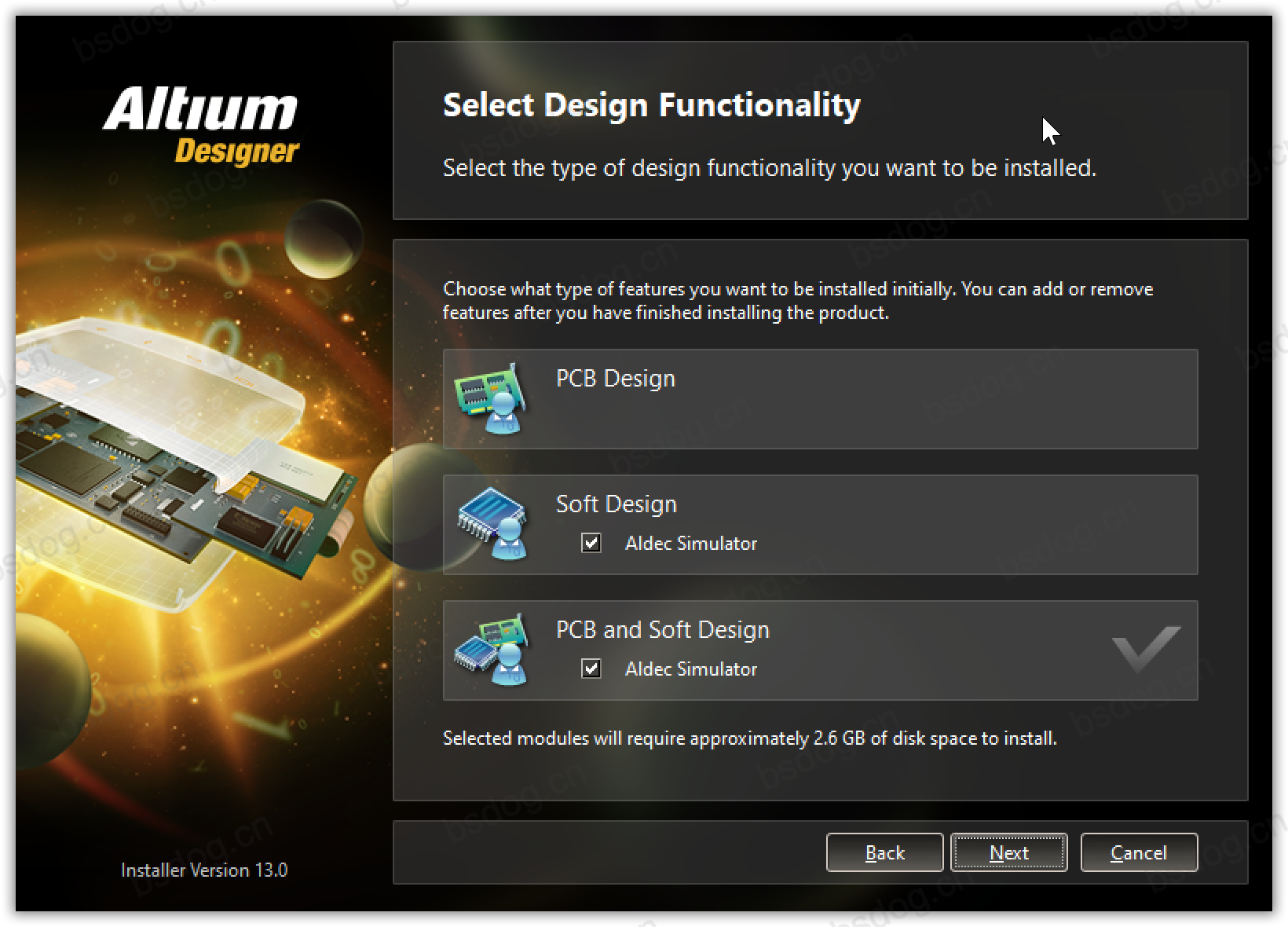Click the Select Design Functionality heading

coord(652,105)
